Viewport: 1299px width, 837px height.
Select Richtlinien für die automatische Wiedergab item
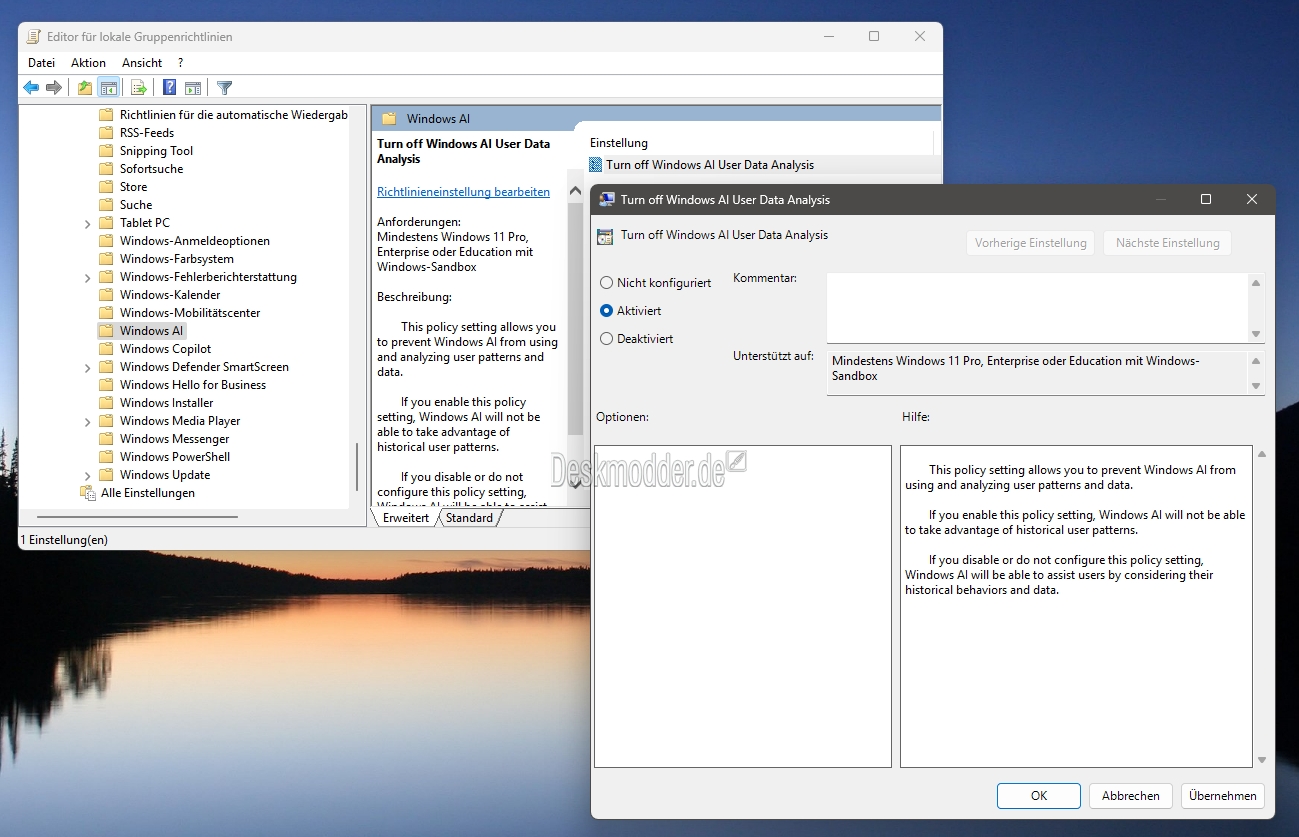(x=234, y=115)
